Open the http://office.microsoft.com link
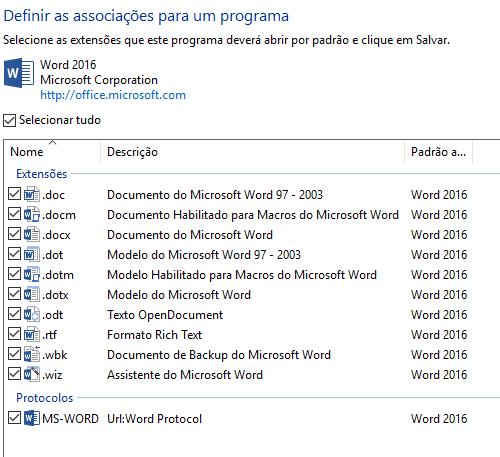 click(x=113, y=95)
